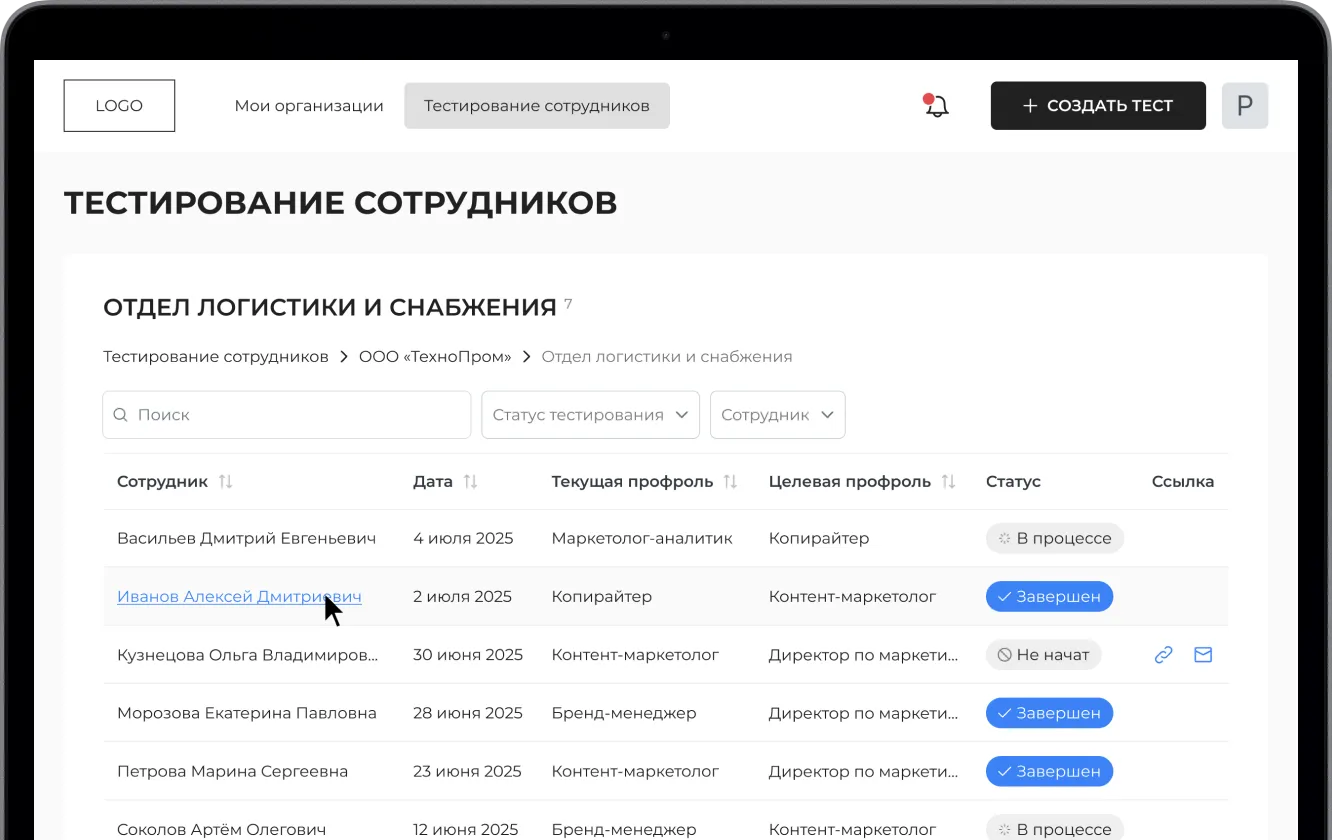Sort by Сотрудник column arrows
The image size is (1332, 840).
pyautogui.click(x=226, y=482)
